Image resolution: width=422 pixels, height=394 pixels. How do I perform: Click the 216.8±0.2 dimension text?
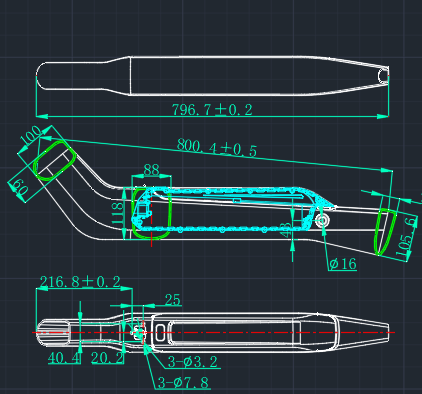click(80, 282)
